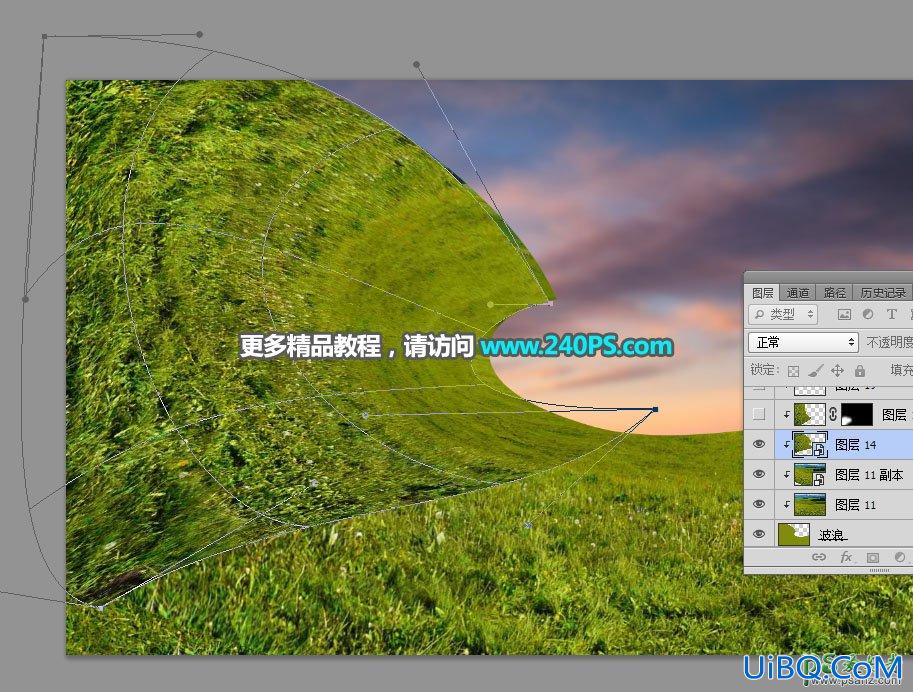Open the 类型 layer filter dropdown
Viewport: 913px width, 692px height.
[x=783, y=315]
